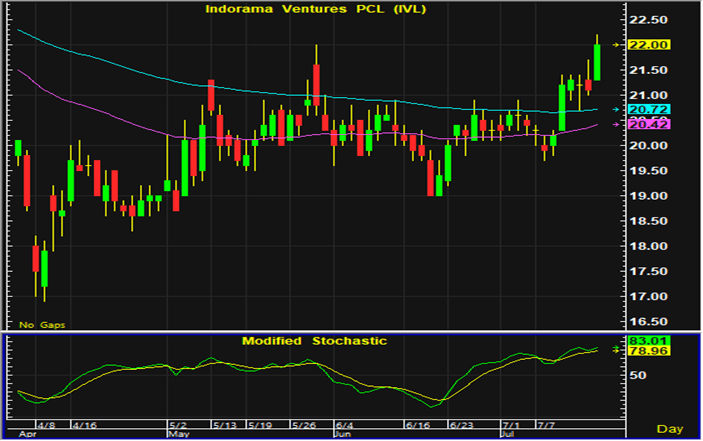Click the May month label on time axis
703x441 pixels.
point(178,435)
